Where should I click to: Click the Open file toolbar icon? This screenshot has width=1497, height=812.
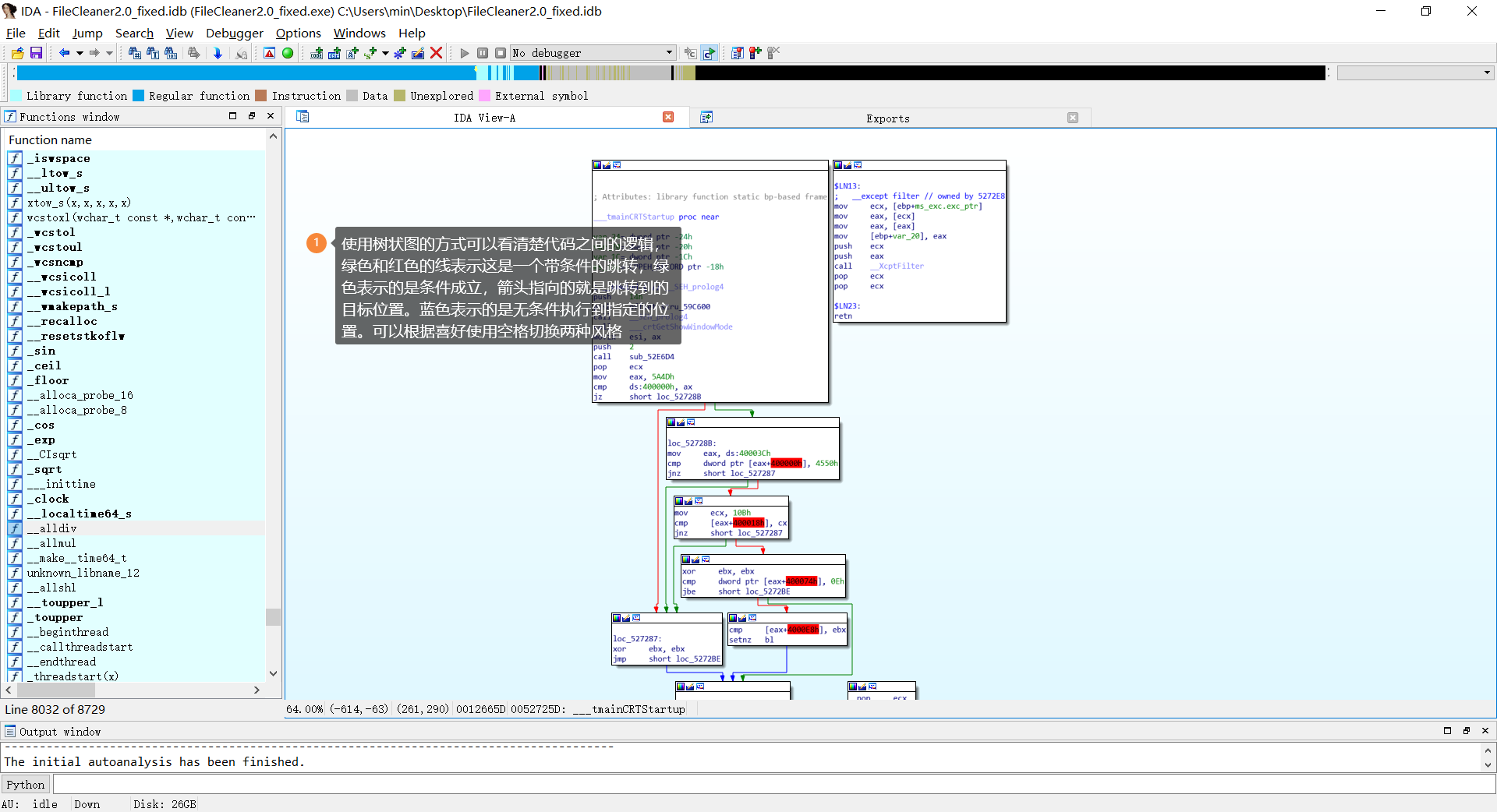17,53
